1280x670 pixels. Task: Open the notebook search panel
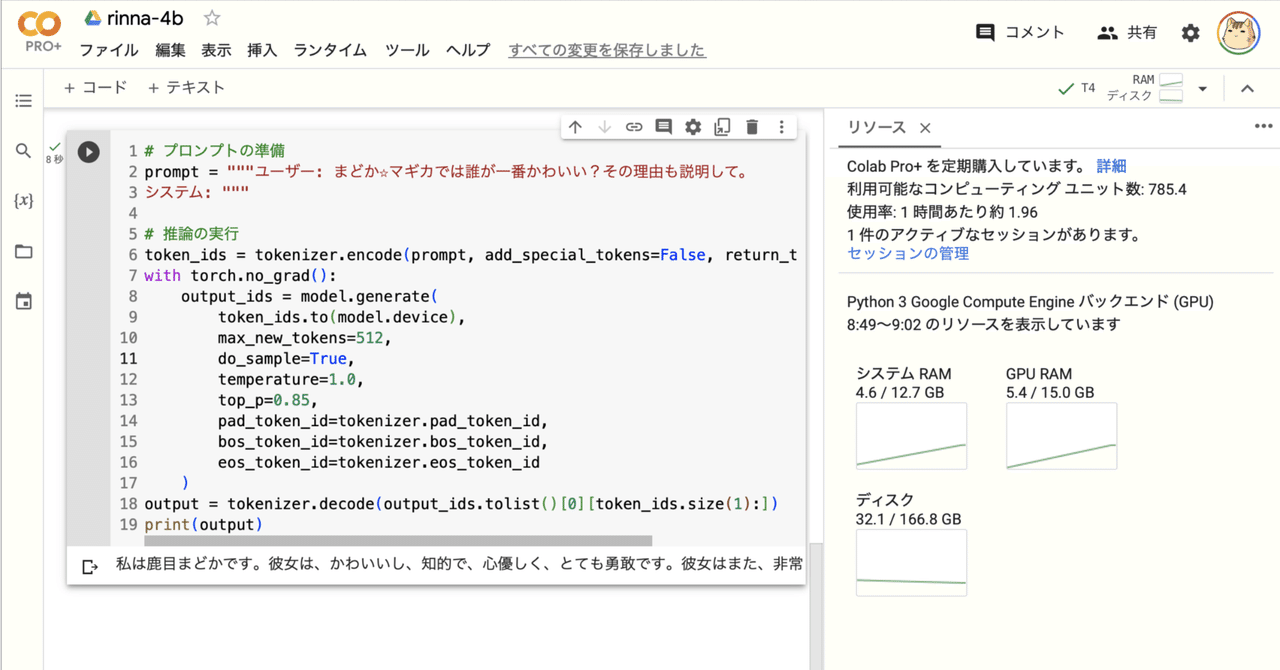23,151
